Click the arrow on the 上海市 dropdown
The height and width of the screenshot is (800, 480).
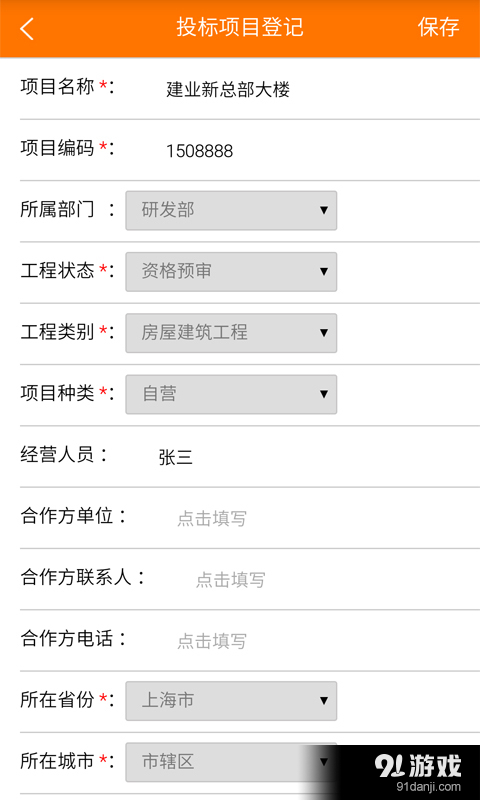(323, 701)
